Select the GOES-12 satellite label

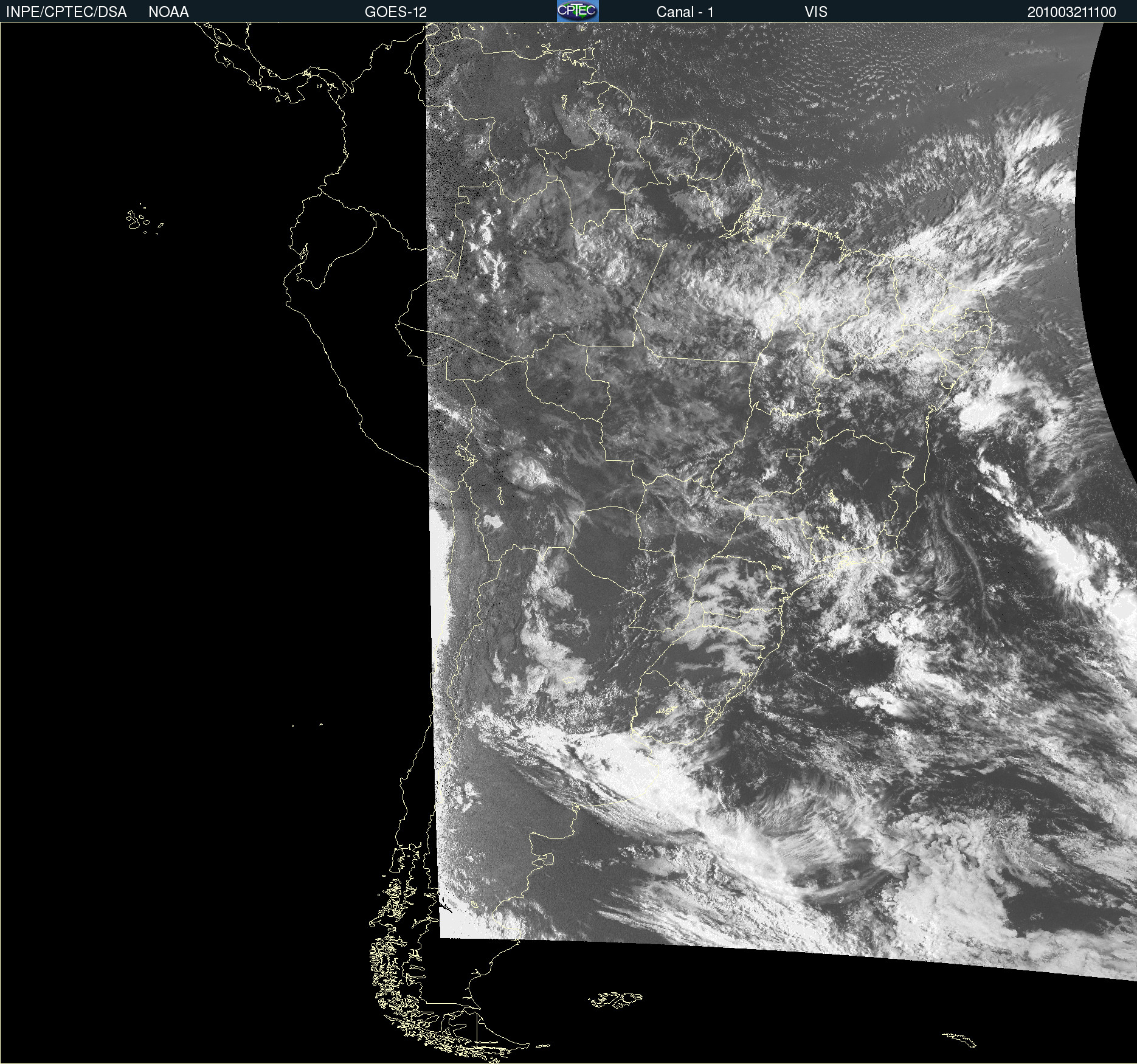click(x=396, y=12)
